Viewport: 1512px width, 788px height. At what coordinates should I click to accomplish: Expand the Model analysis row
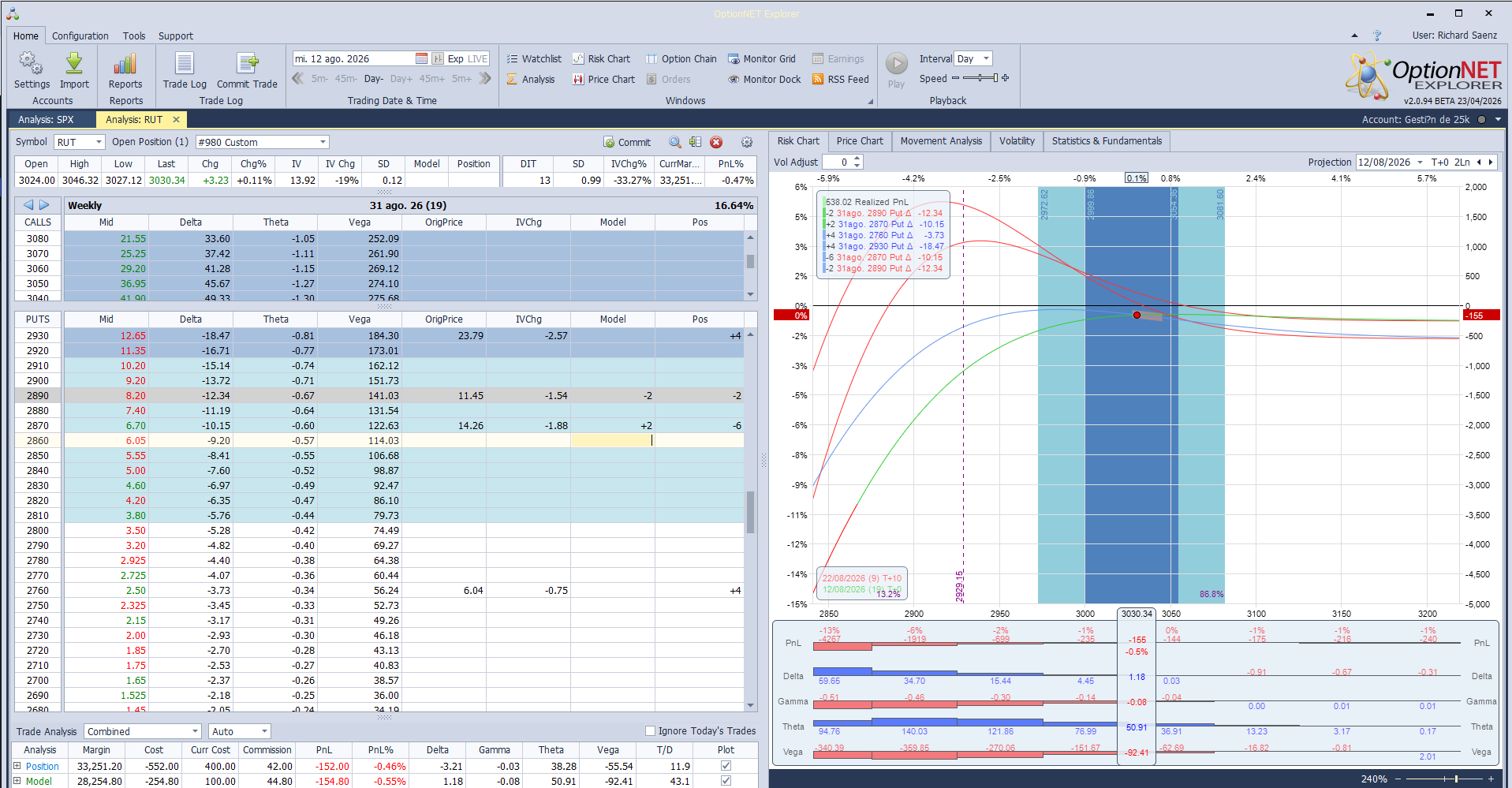(17, 781)
